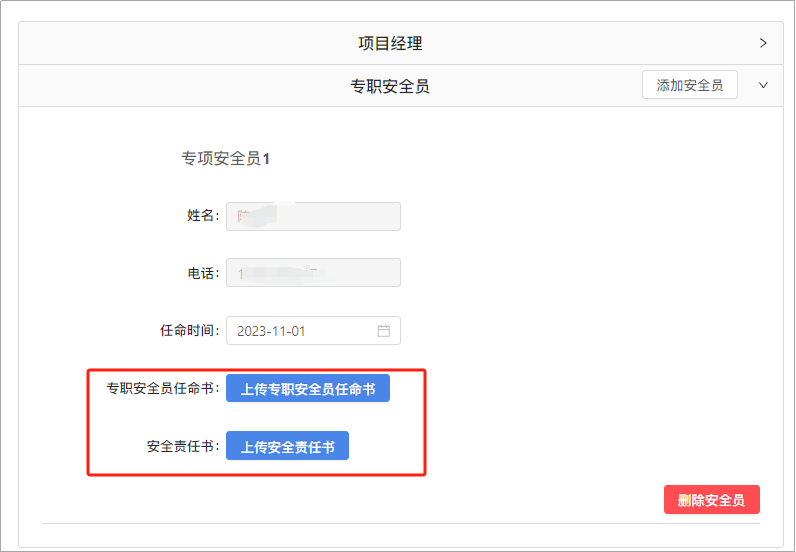Collapse 专职安全员 section using down chevron
Viewport: 796px width, 552px height.
pos(763,85)
